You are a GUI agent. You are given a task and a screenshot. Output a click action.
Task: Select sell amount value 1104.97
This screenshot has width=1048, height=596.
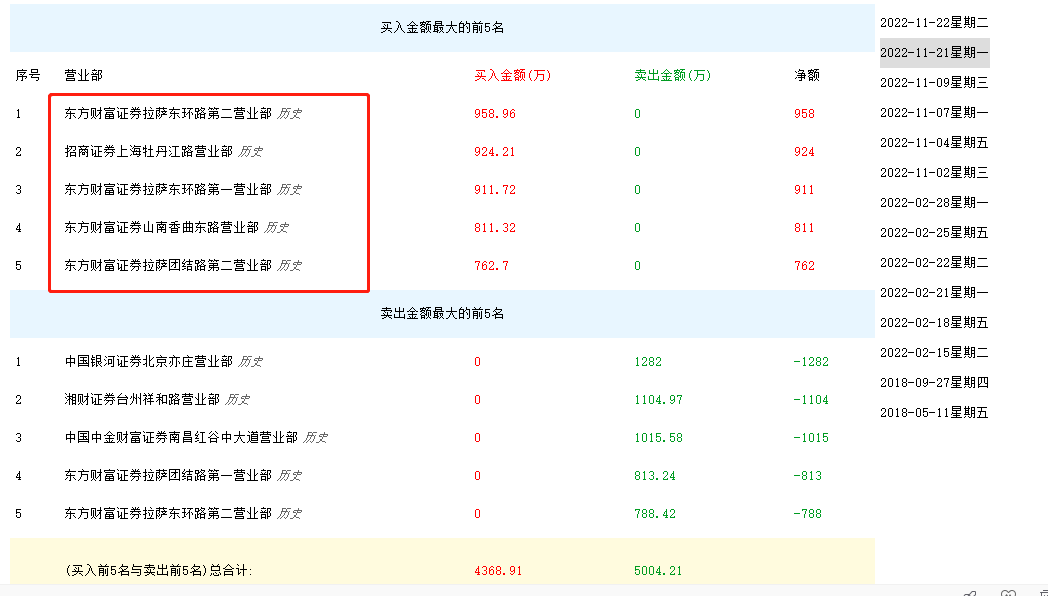point(658,400)
